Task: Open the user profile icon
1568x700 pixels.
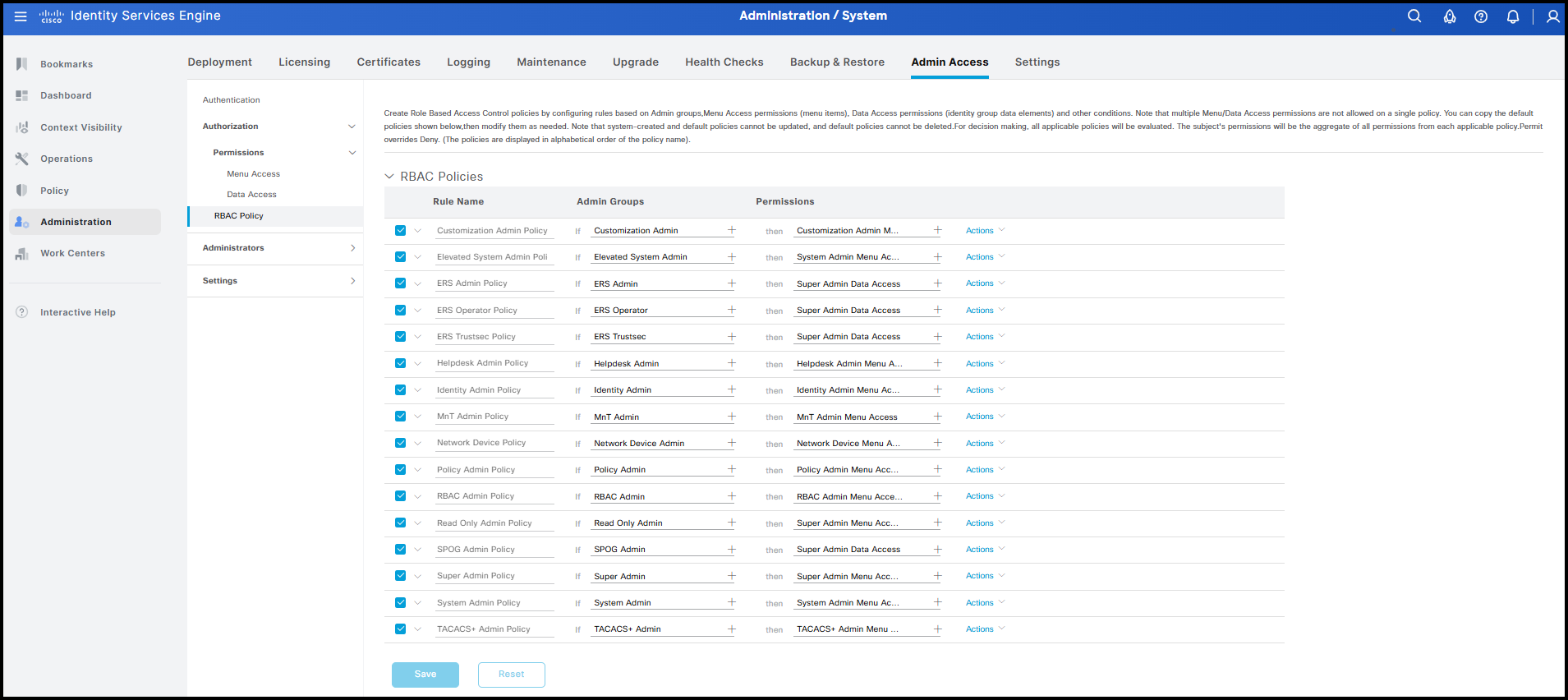Action: (1552, 16)
